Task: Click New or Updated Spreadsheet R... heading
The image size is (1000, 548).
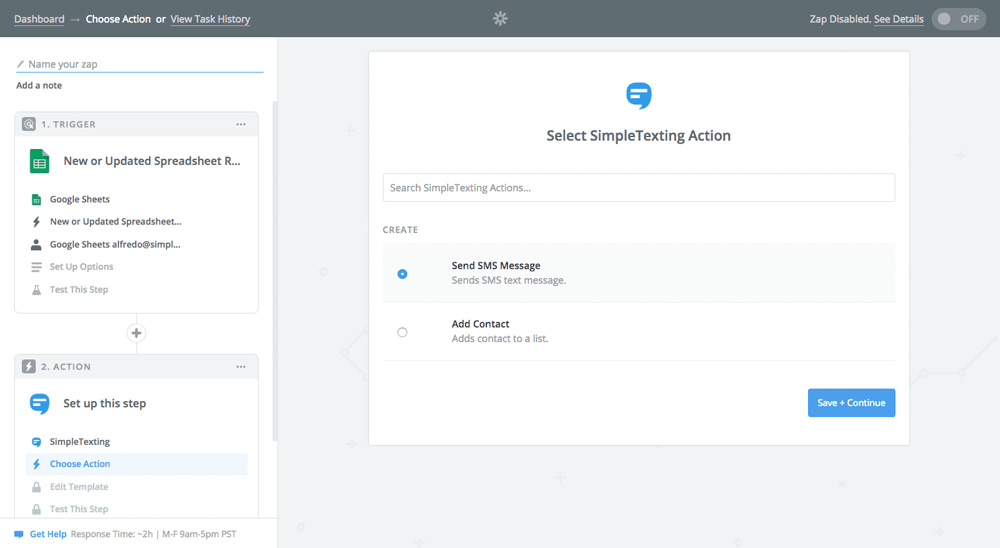Action: pos(152,161)
